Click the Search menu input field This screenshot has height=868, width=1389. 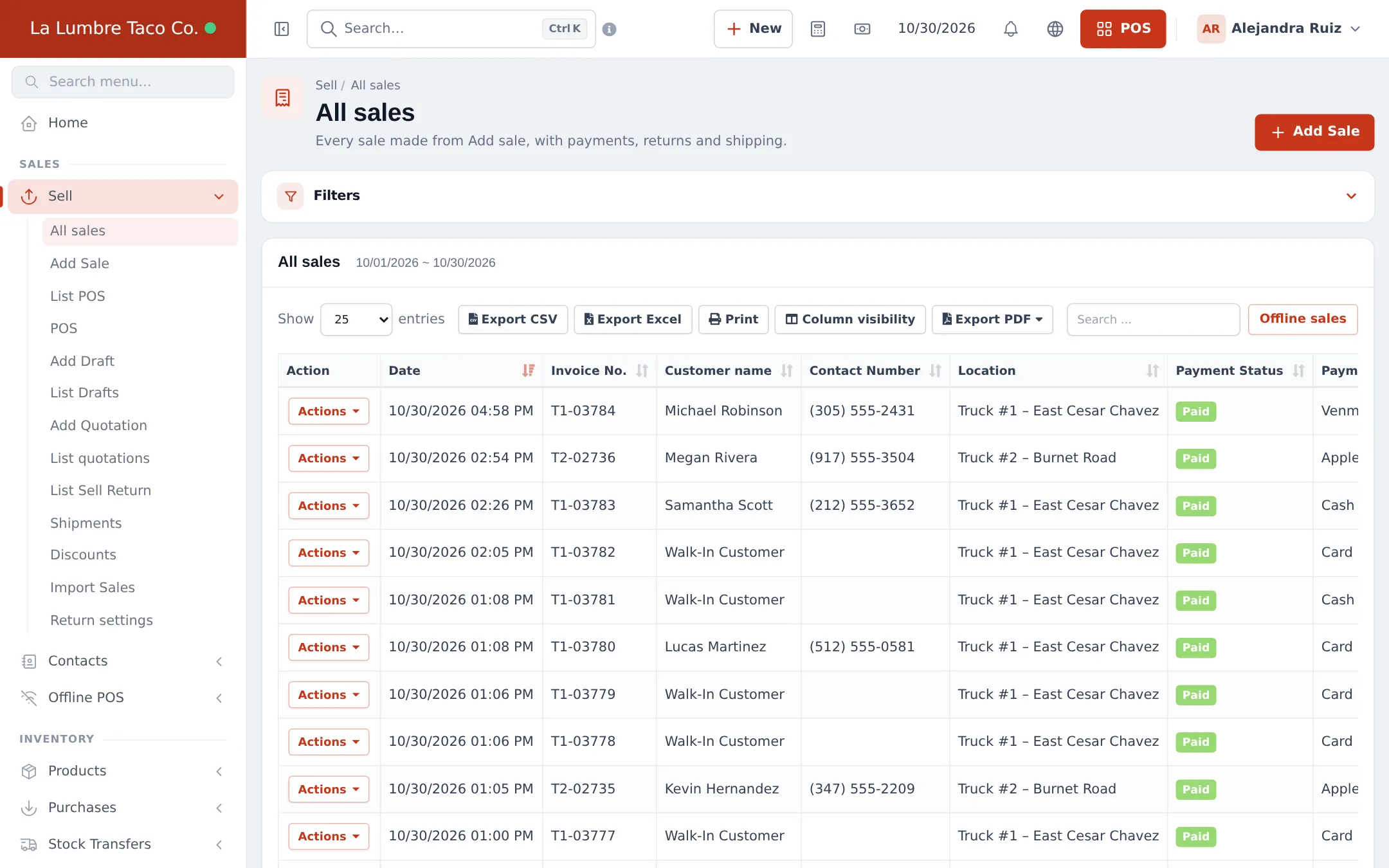tap(123, 82)
